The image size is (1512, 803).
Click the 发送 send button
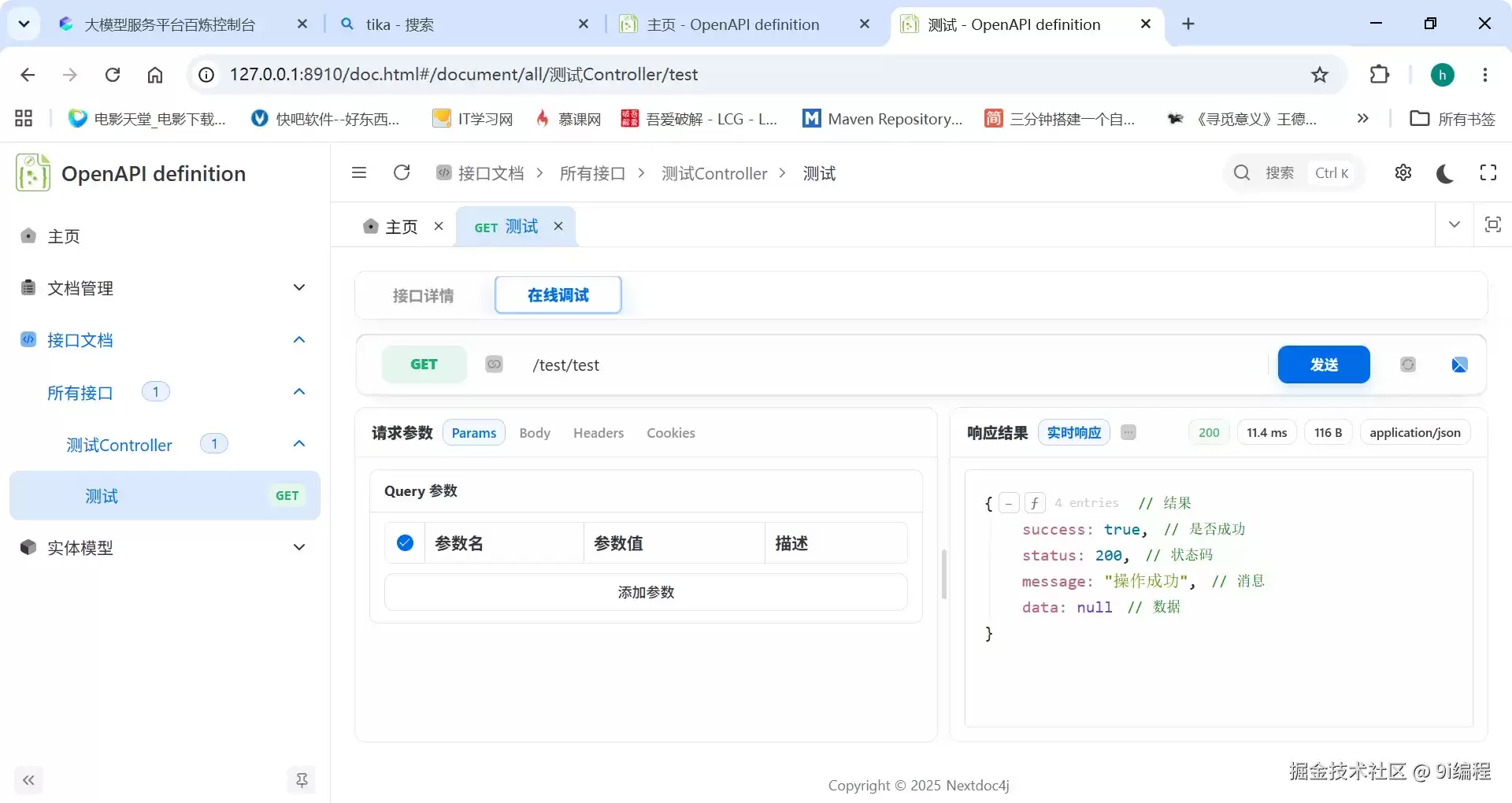pos(1324,364)
